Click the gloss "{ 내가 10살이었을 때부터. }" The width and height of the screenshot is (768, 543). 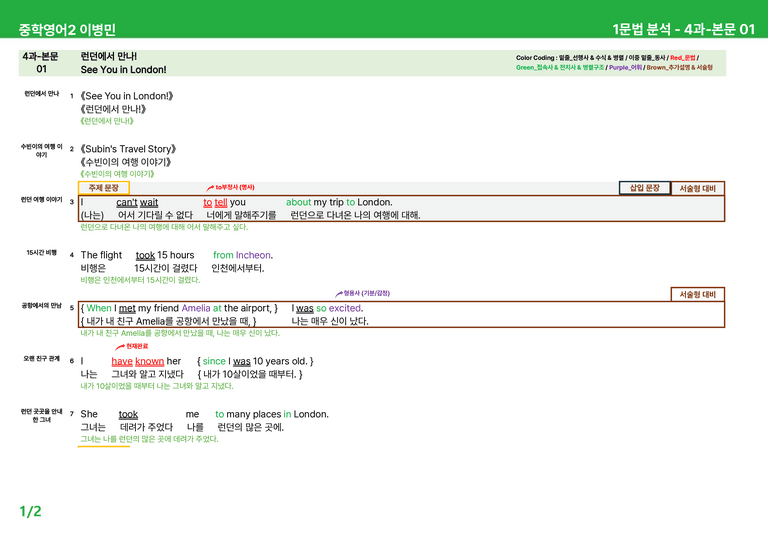250,374
